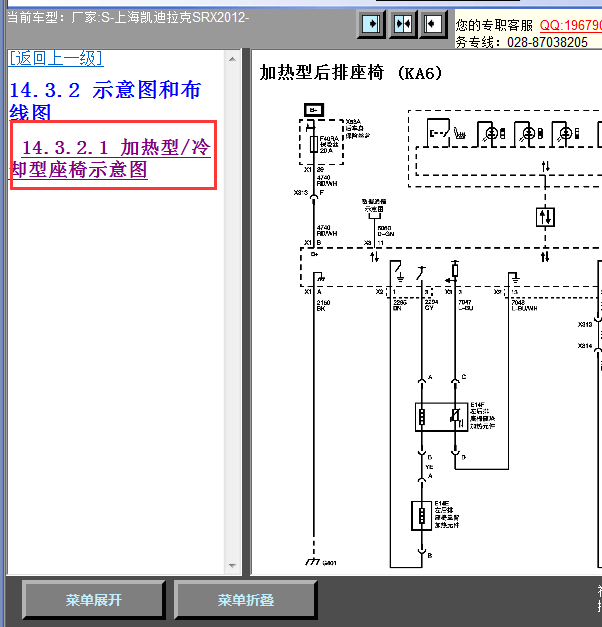Click the G401 ground symbol
The height and width of the screenshot is (627, 602).
tap(313, 561)
